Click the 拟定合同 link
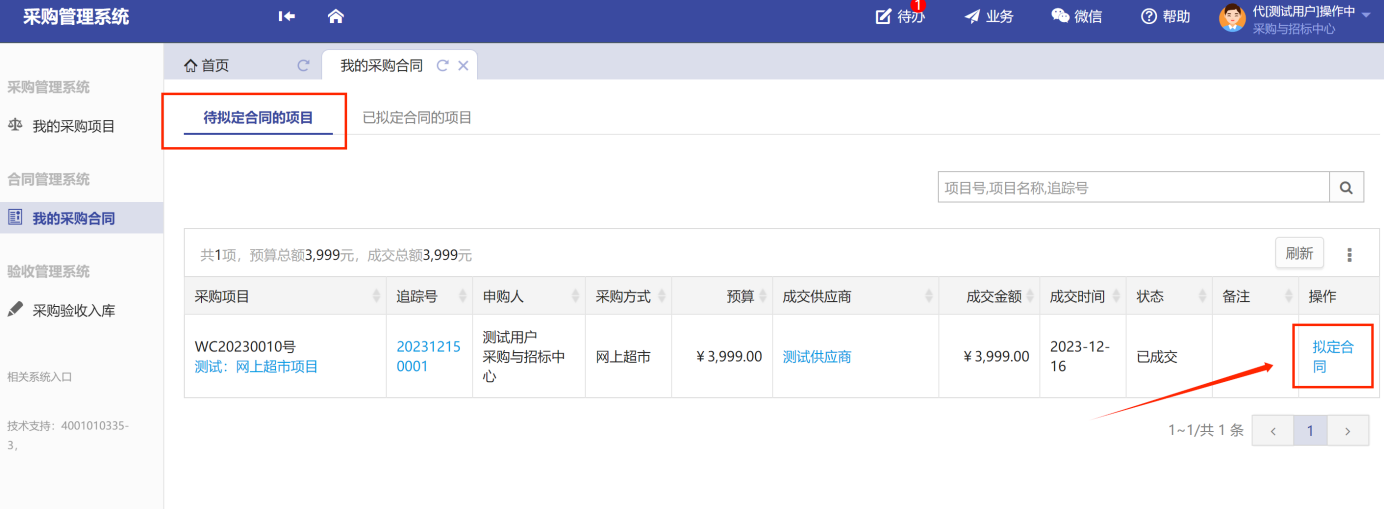The height and width of the screenshot is (509, 1384). (1333, 357)
